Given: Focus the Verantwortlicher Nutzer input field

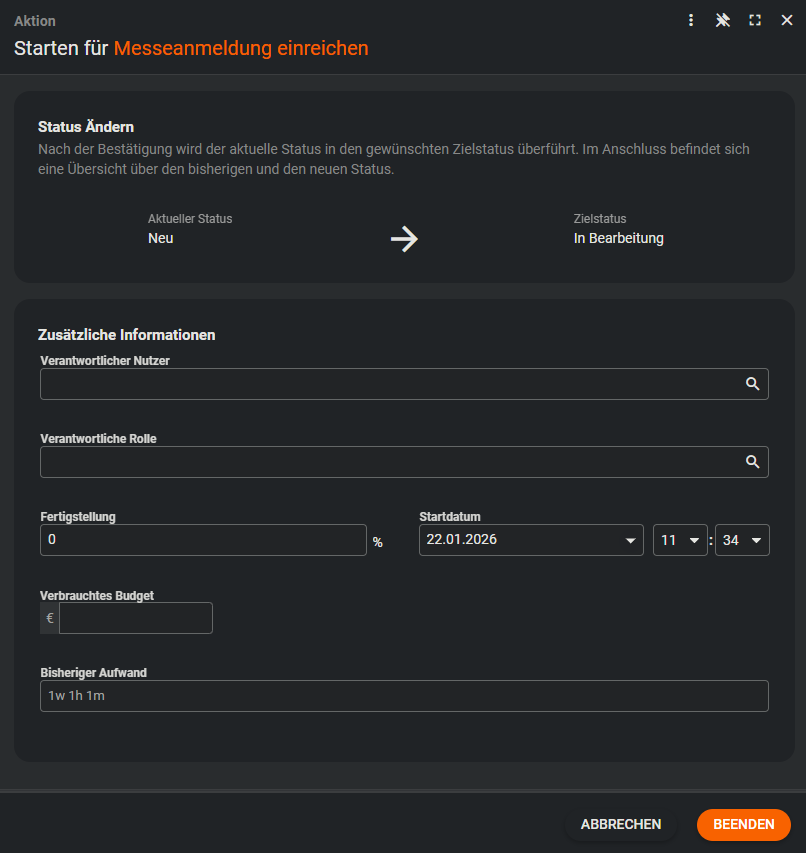Looking at the screenshot, I should coord(388,384).
